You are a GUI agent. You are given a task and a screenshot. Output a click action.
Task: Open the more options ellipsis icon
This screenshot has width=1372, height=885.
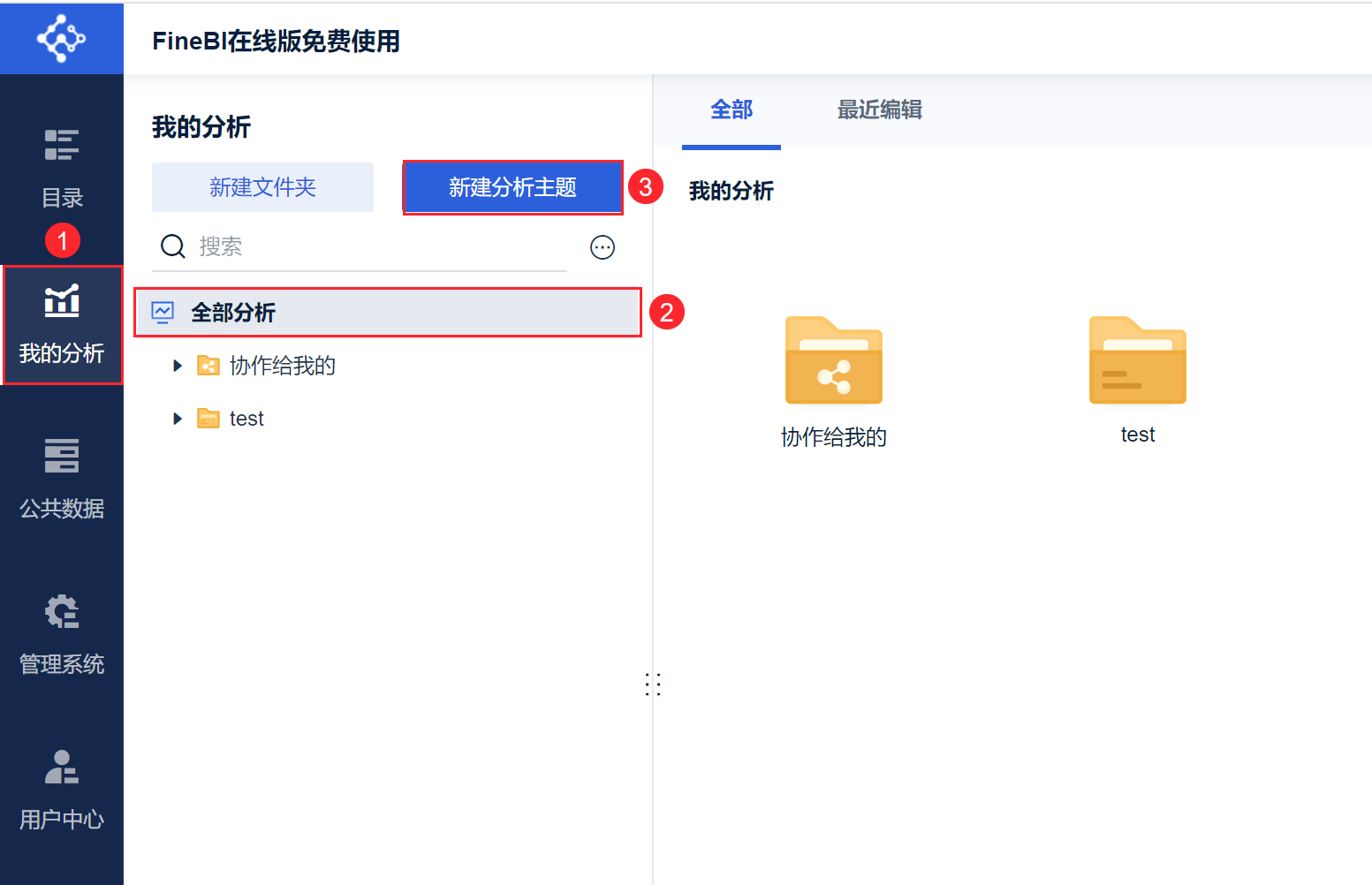click(x=603, y=247)
